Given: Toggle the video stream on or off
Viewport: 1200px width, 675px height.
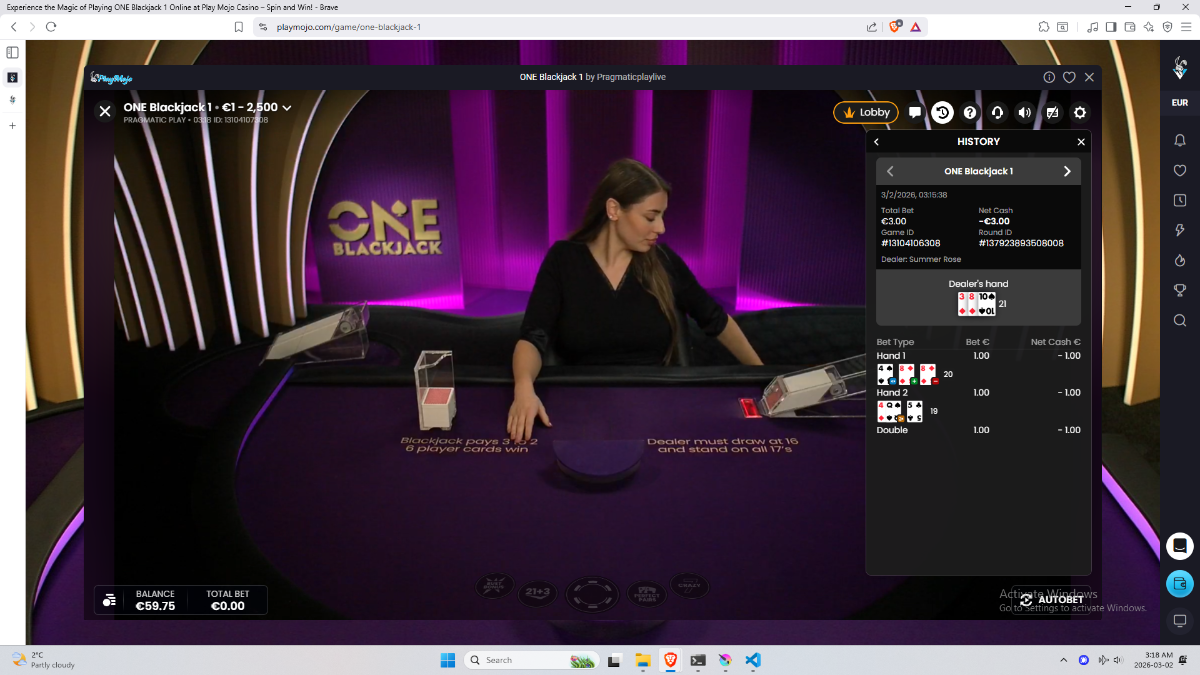Looking at the screenshot, I should tap(1052, 113).
